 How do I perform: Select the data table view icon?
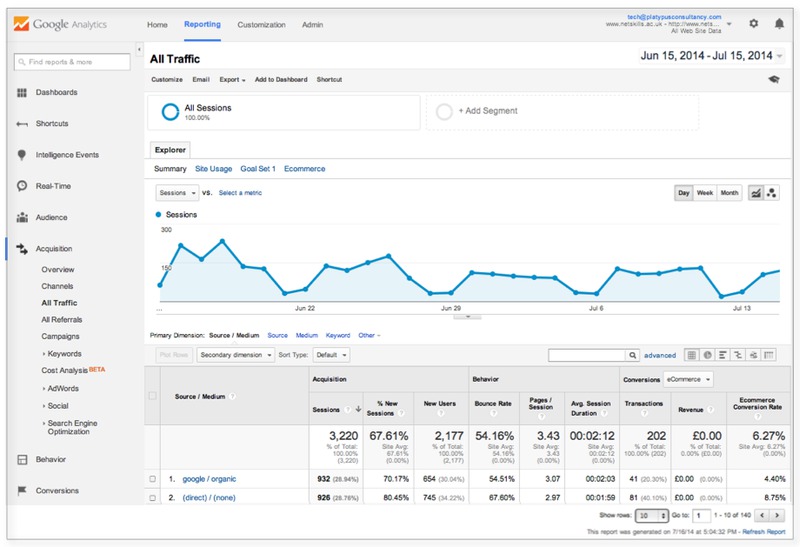pyautogui.click(x=691, y=355)
